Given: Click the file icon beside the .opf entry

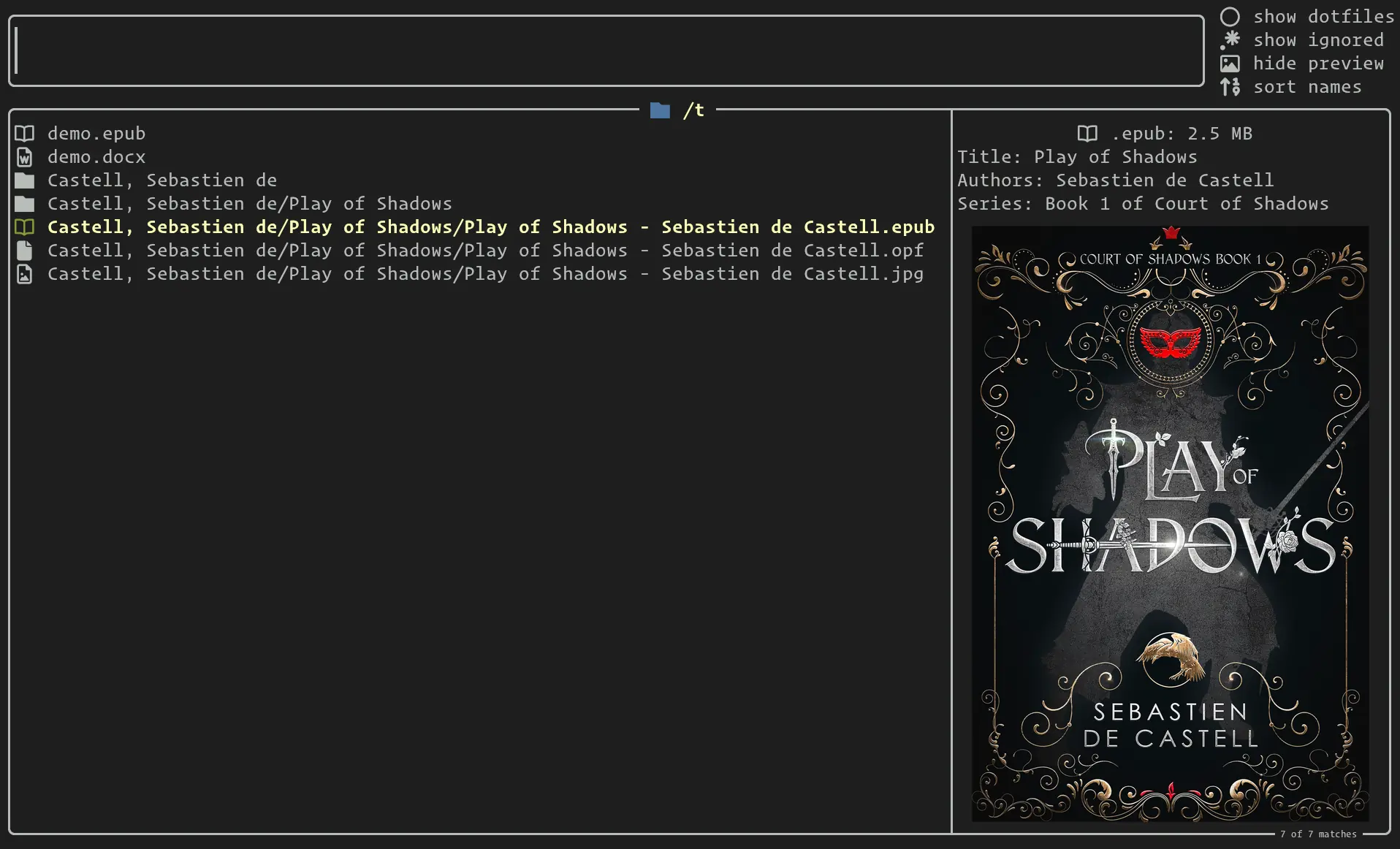Looking at the screenshot, I should coord(25,251).
